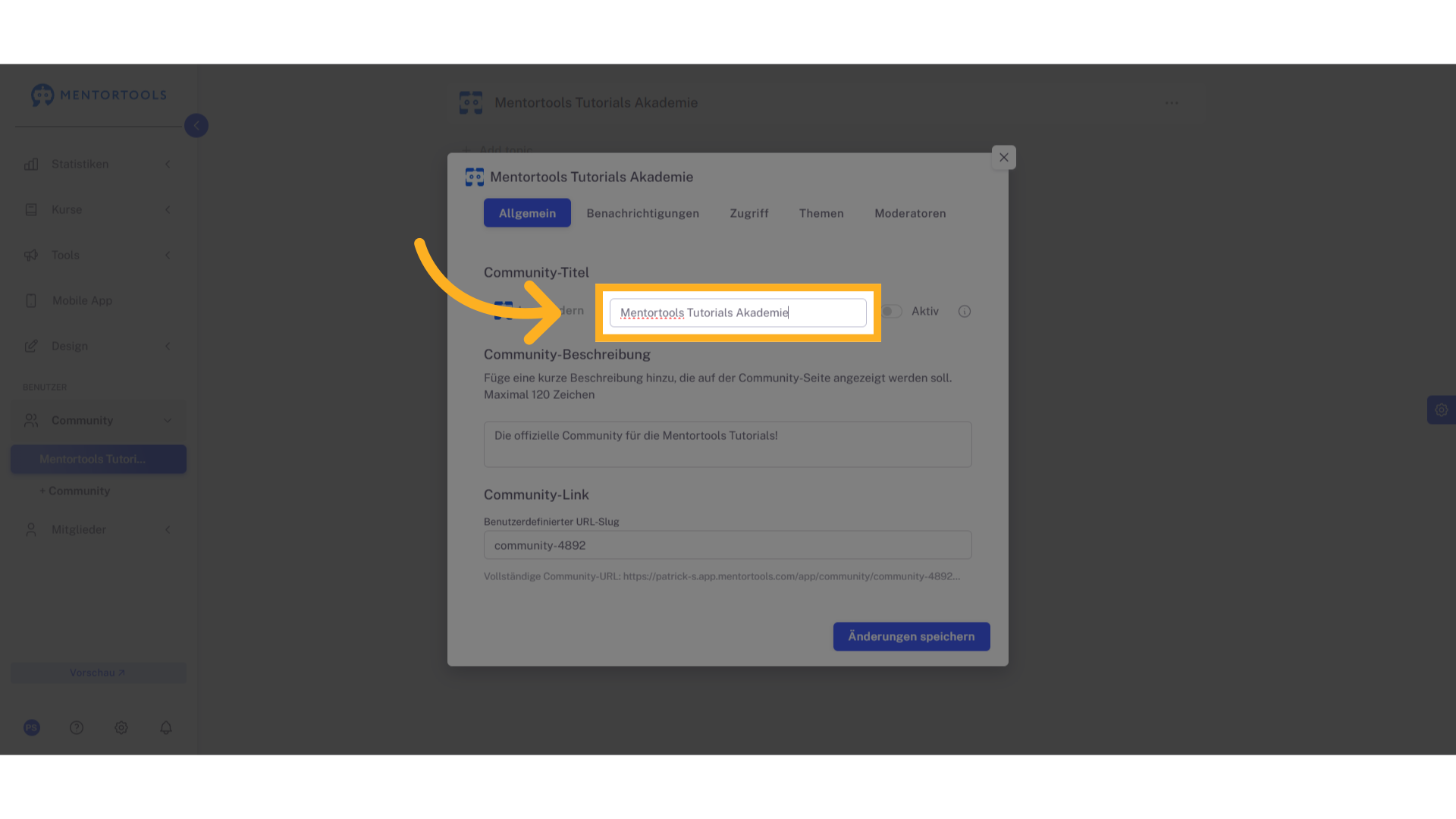
Task: Click the Kurse label in sidebar
Action: click(x=67, y=210)
